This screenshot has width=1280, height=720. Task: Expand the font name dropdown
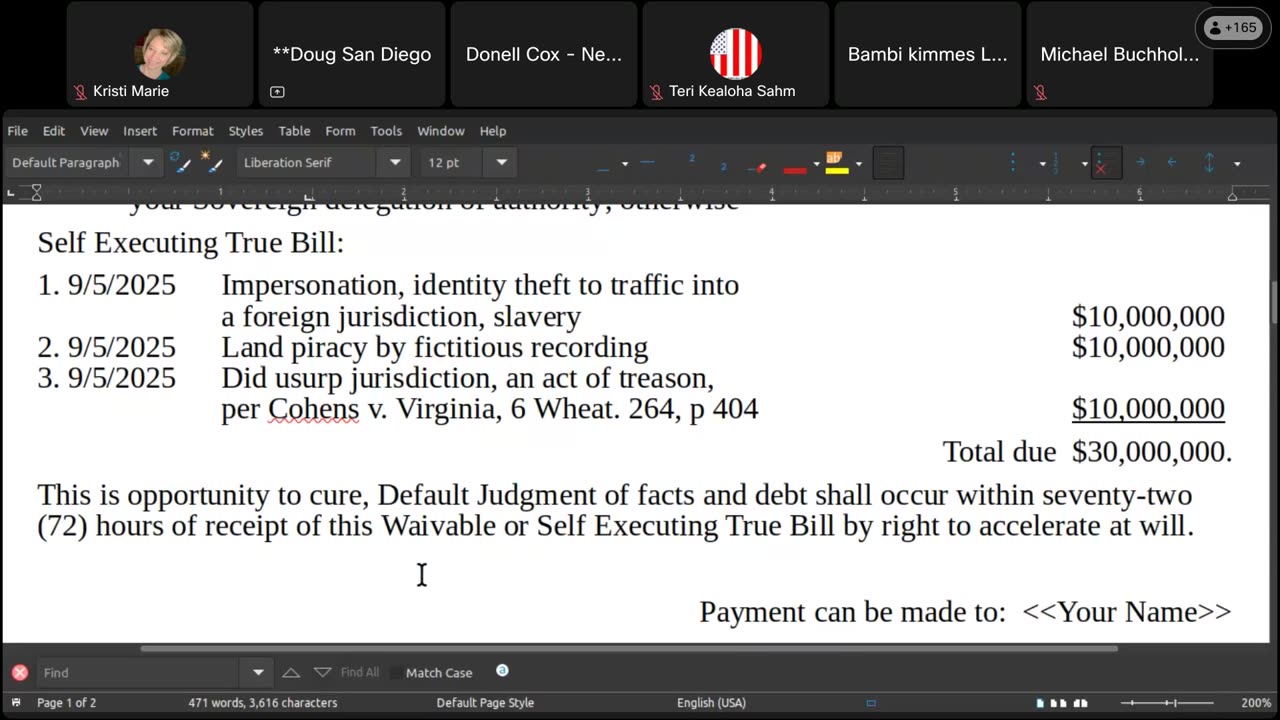click(395, 162)
